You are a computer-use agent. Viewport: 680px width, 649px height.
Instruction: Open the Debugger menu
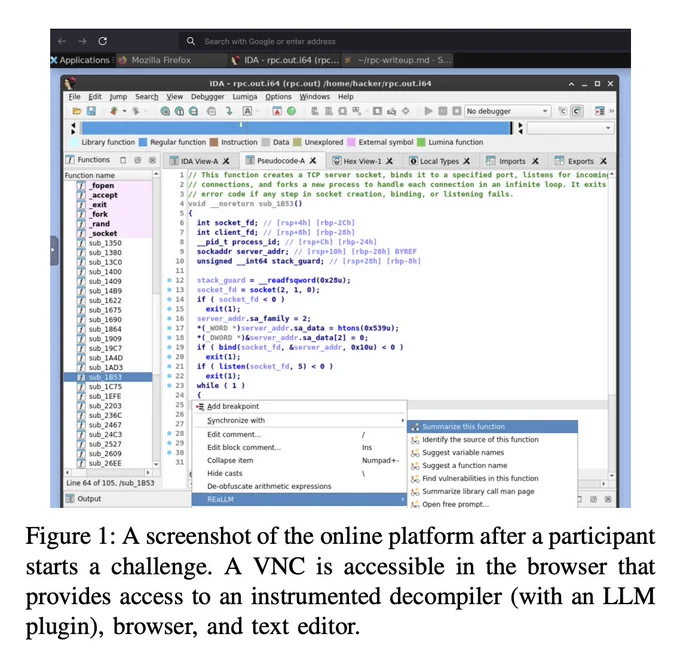tap(208, 97)
